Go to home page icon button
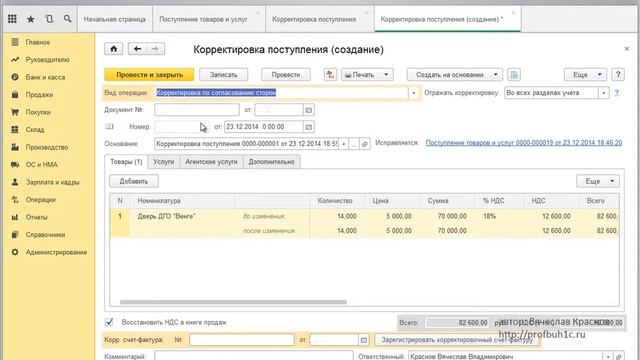The height and width of the screenshot is (360, 640). point(113,49)
